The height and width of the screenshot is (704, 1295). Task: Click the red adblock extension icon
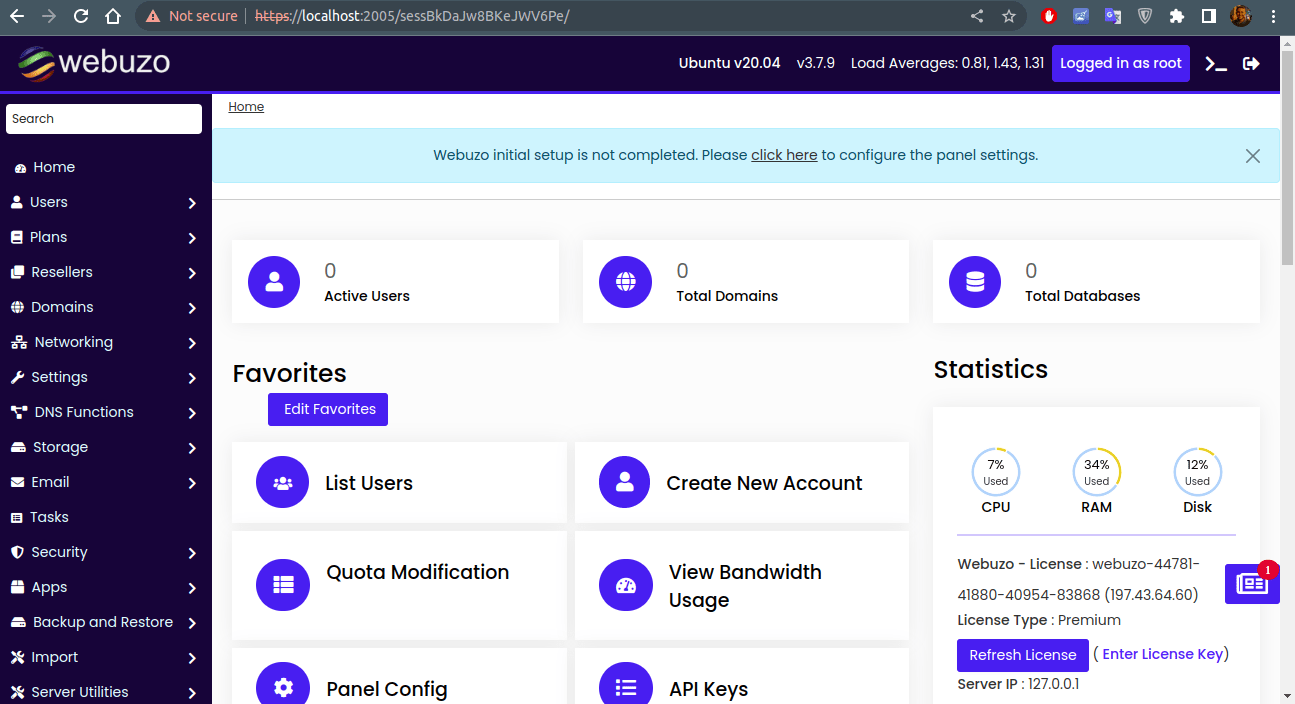(1049, 16)
